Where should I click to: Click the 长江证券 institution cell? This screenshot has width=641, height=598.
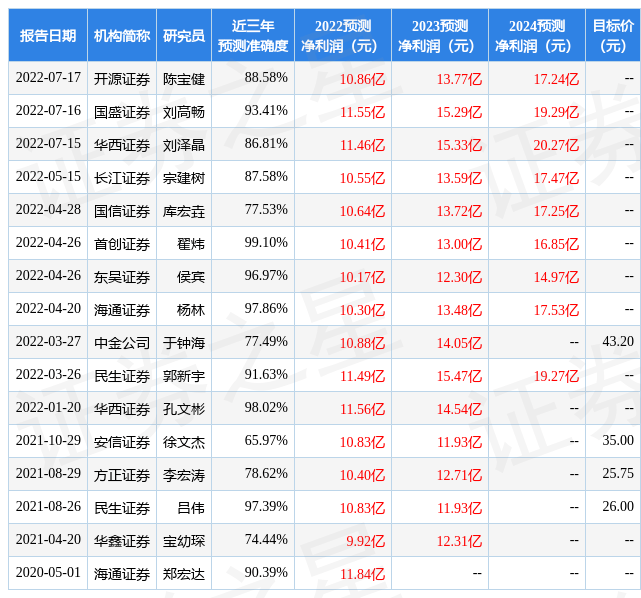click(x=122, y=178)
